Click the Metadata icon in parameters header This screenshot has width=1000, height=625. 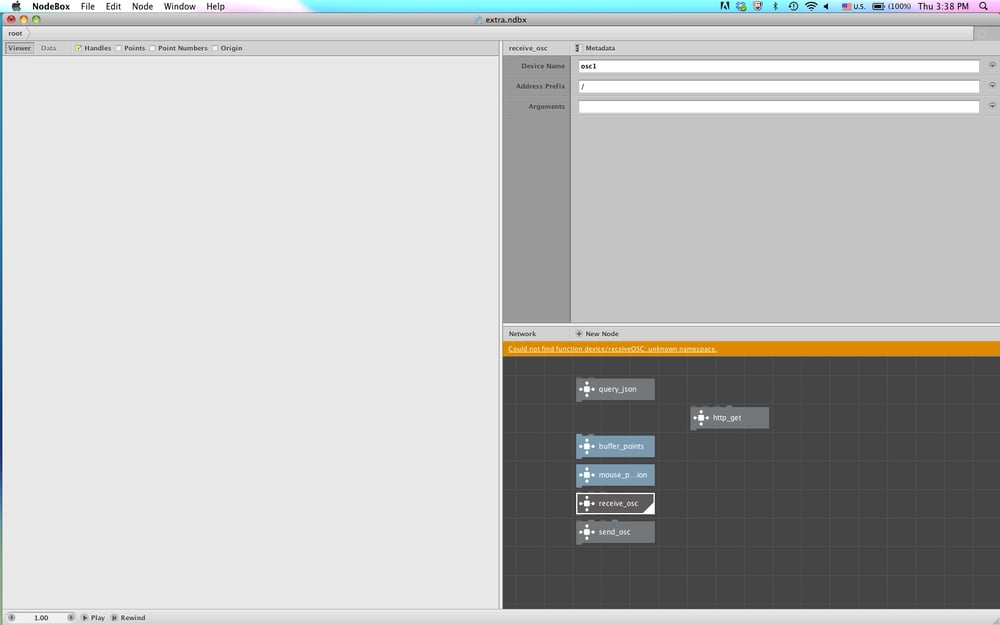click(x=578, y=48)
